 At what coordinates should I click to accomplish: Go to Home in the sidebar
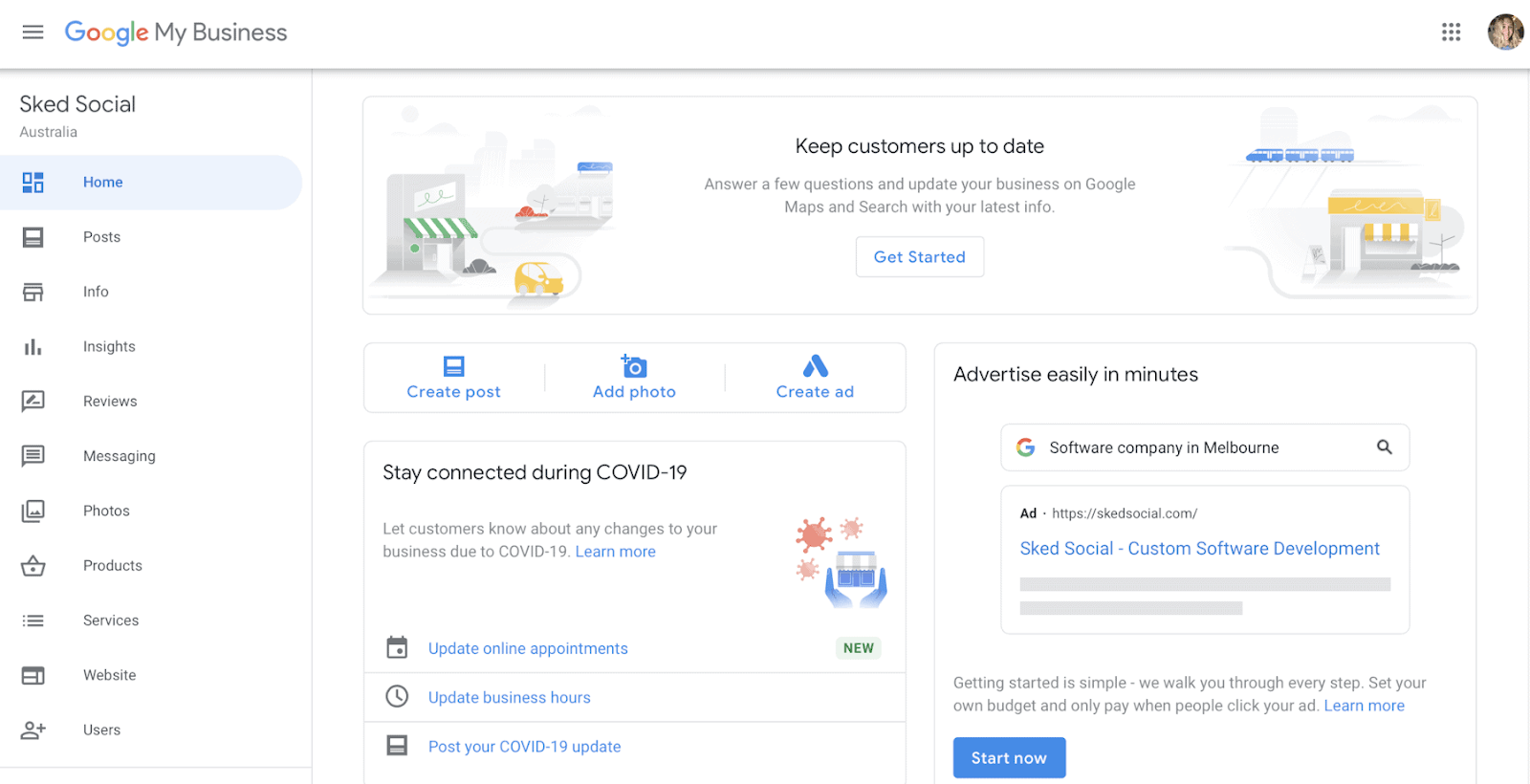[151, 183]
